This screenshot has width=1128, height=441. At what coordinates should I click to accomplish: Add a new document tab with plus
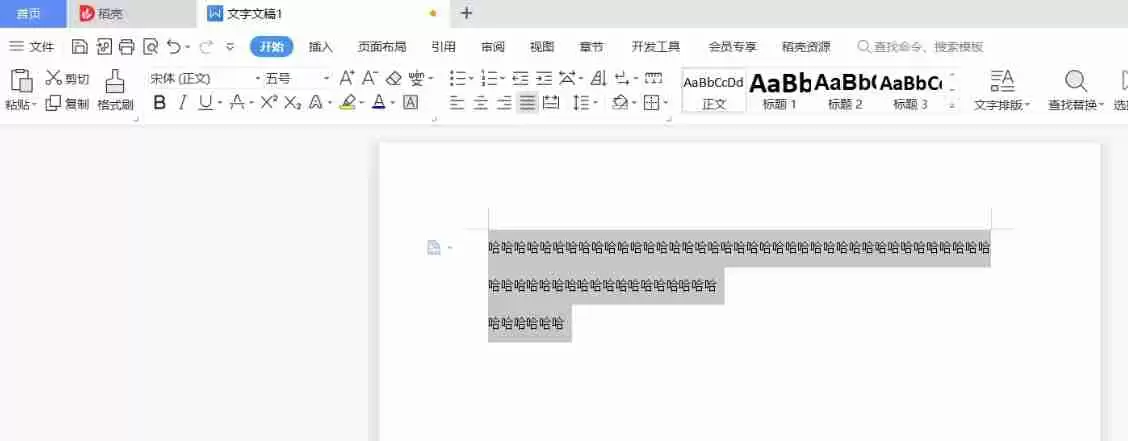pyautogui.click(x=466, y=13)
